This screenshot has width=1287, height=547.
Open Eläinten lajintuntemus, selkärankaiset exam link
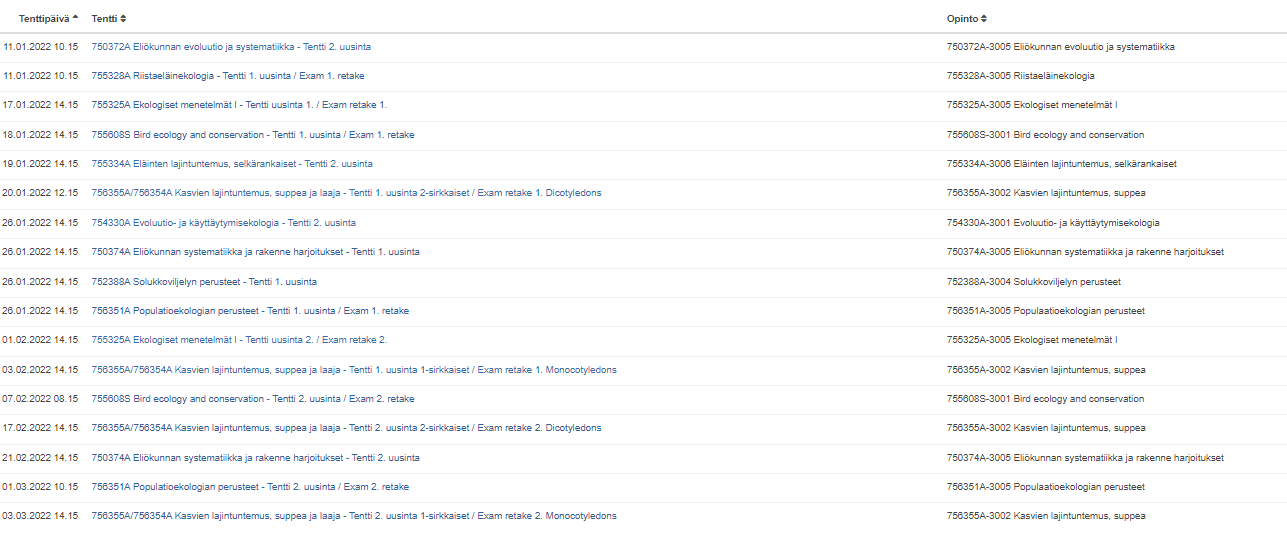[x=231, y=164]
